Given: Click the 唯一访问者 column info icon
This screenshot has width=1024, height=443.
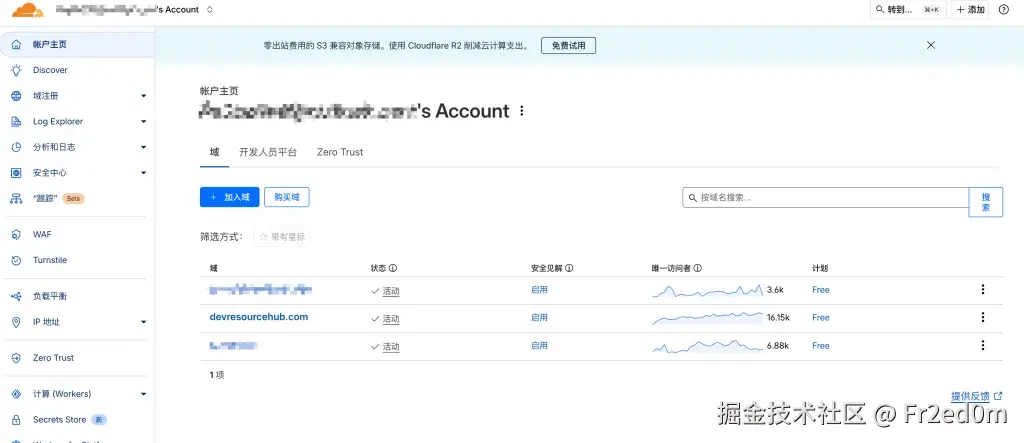Looking at the screenshot, I should click(697, 269).
